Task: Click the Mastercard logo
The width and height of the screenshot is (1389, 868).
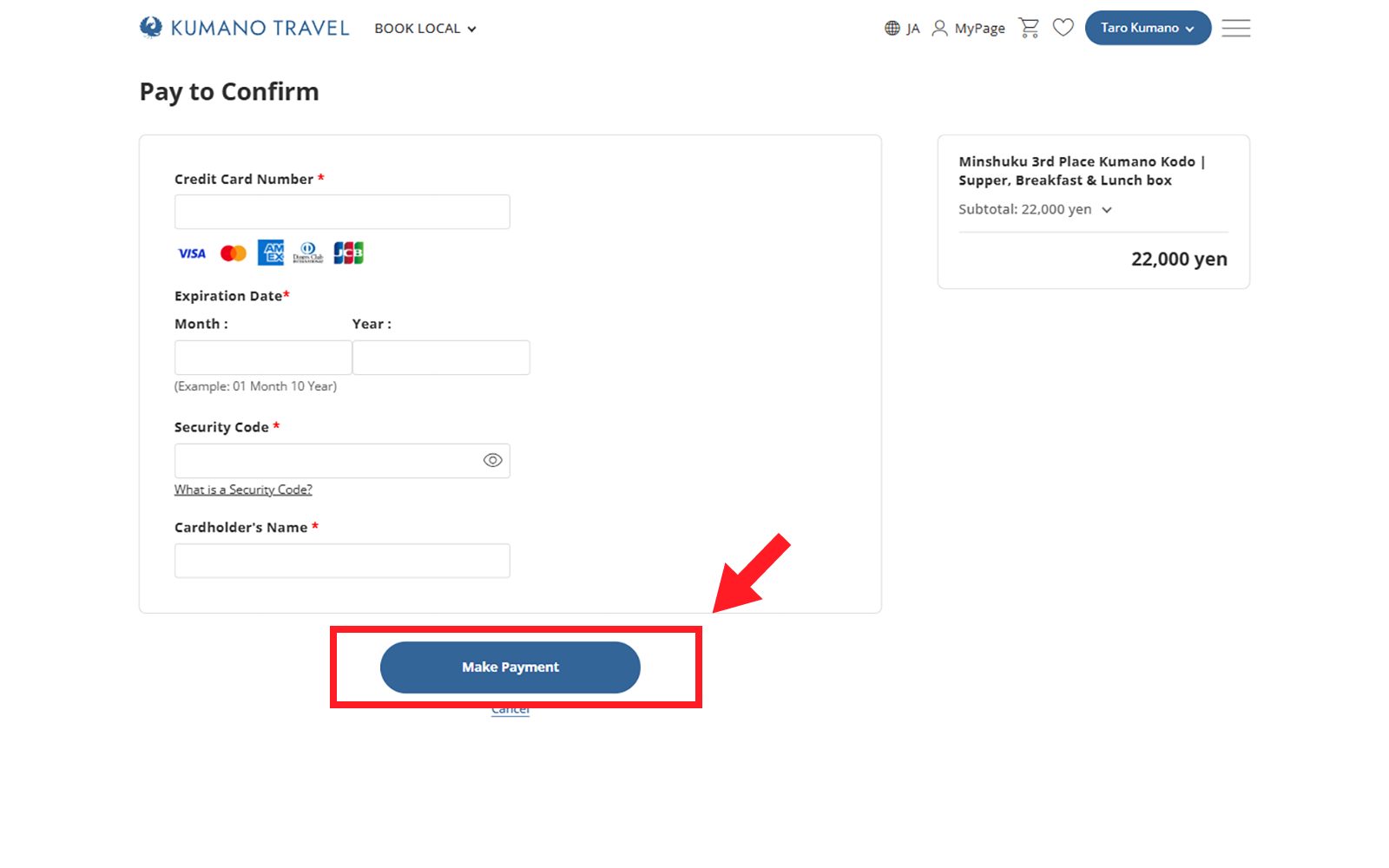Action: coord(233,253)
